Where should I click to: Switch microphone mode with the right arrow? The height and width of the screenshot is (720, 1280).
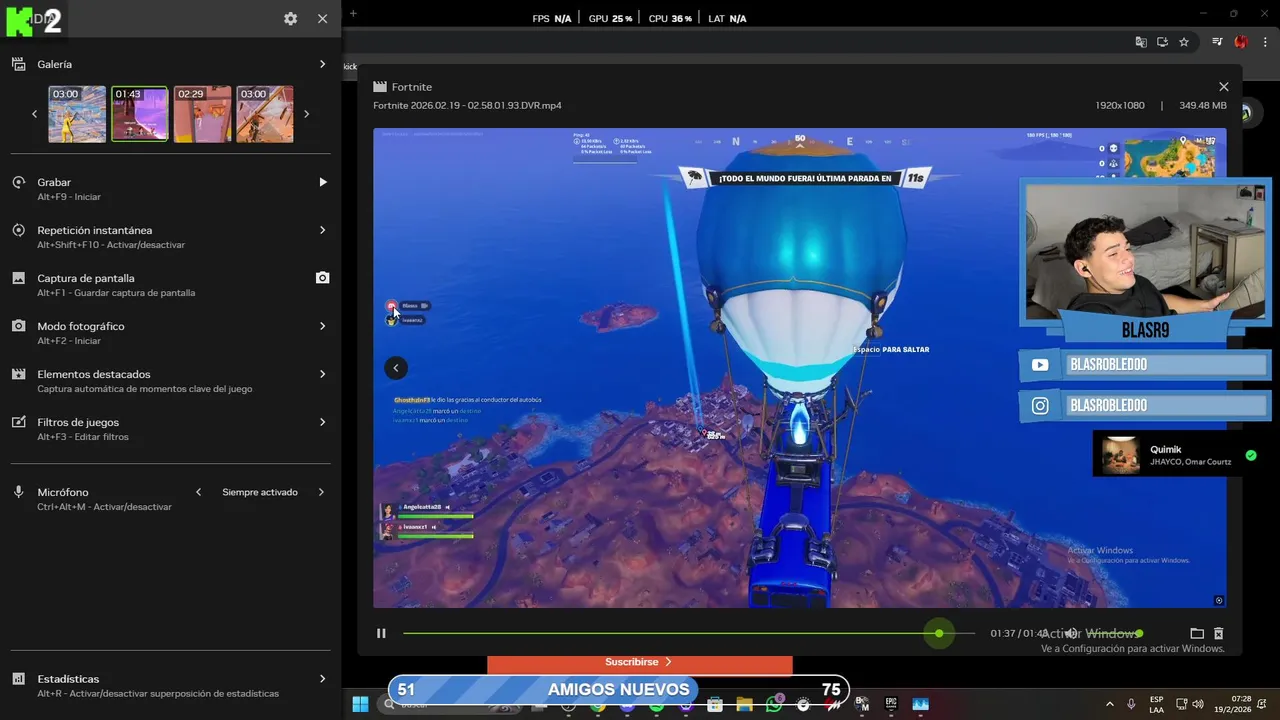(321, 492)
